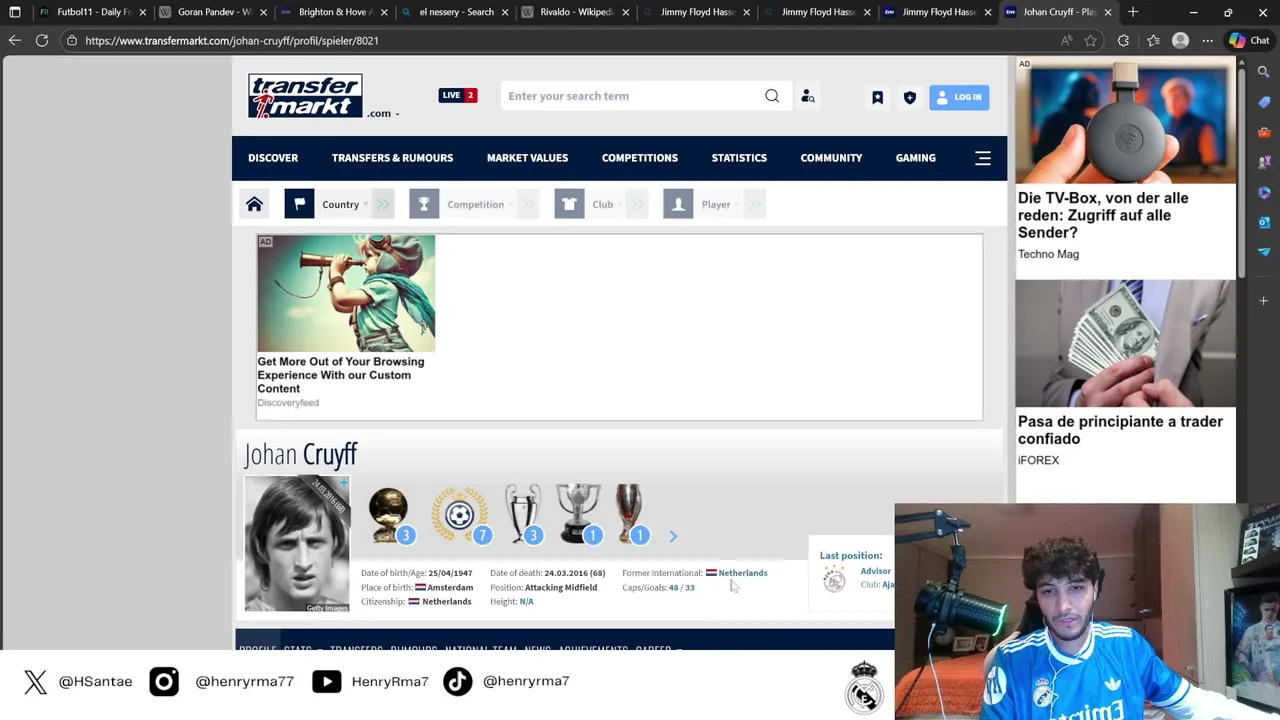Viewport: 1280px width, 720px height.
Task: Click the top scorer wreath icon
Action: click(459, 515)
